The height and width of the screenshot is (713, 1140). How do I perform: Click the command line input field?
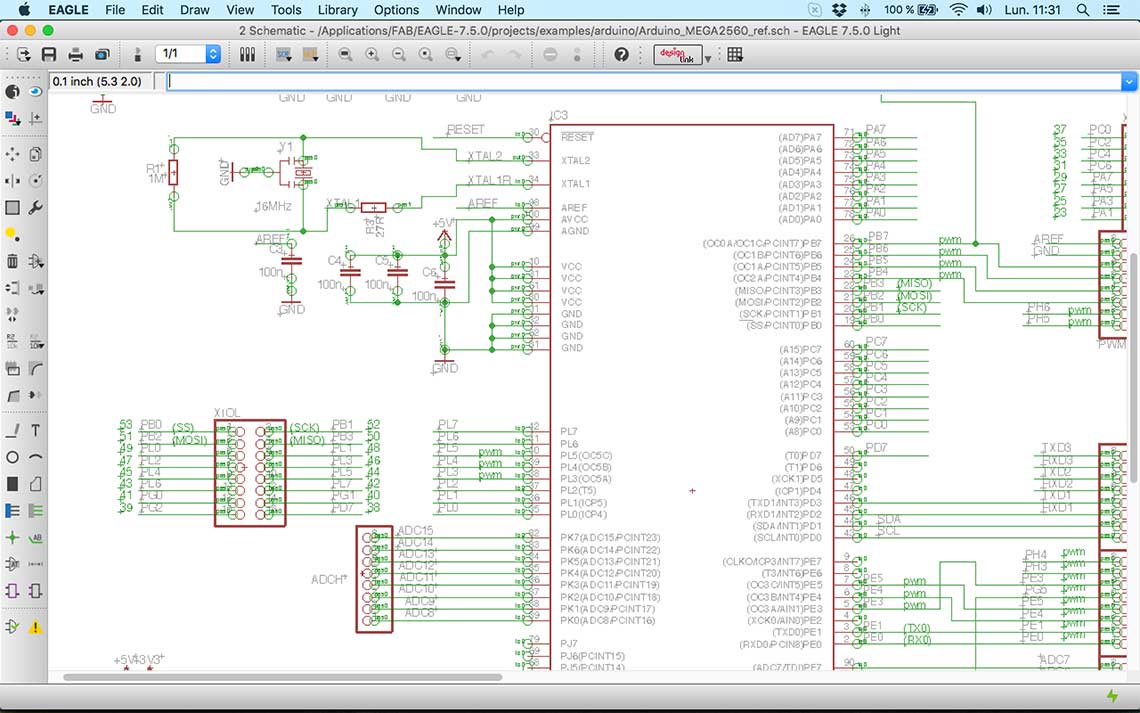[643, 82]
